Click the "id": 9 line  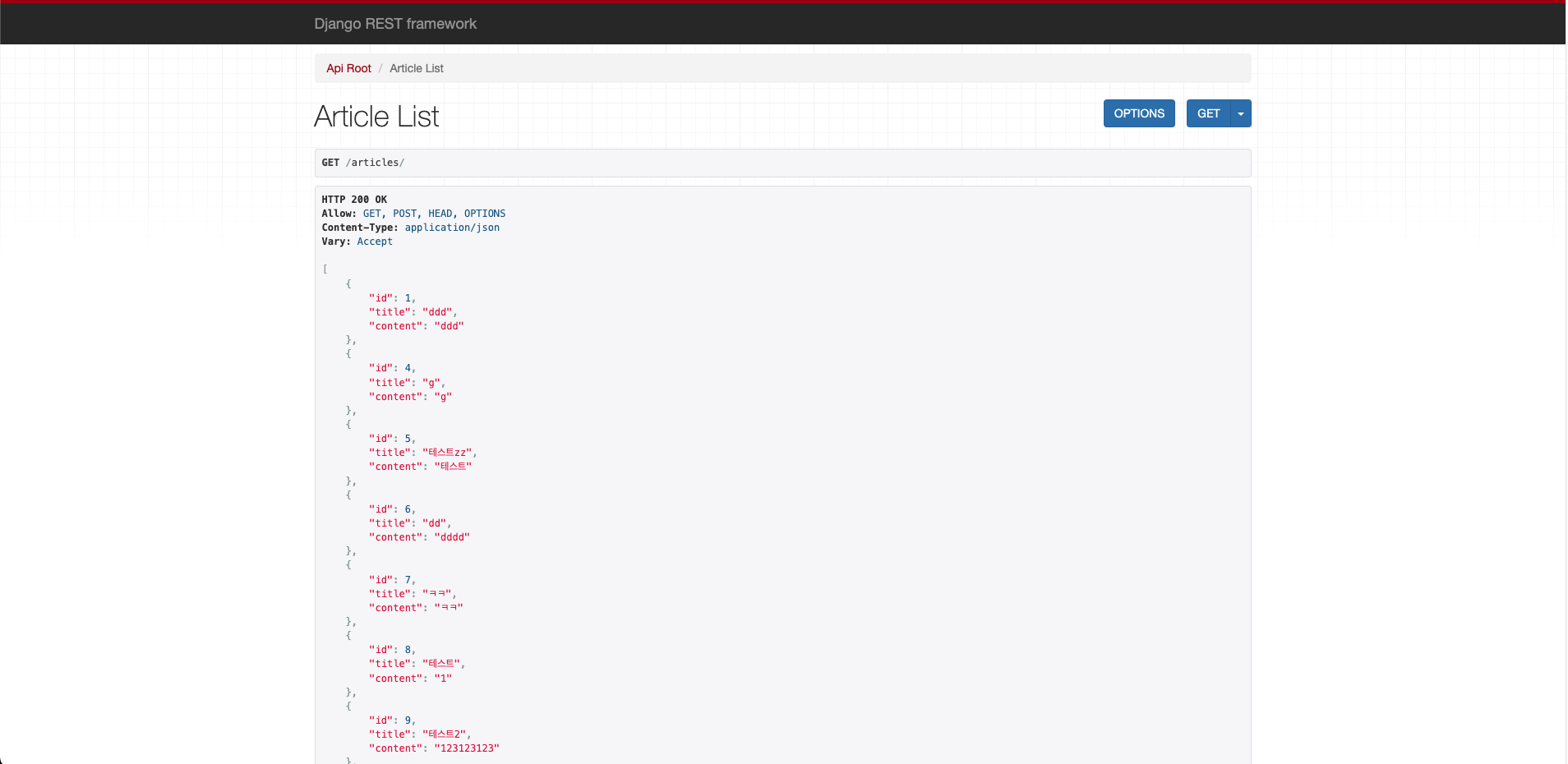393,720
